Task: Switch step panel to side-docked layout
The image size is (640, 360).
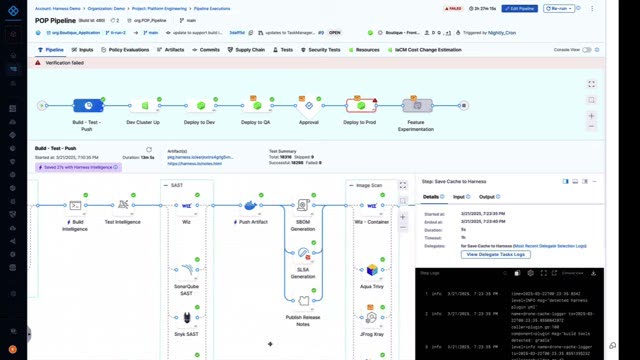Action: click(565, 181)
